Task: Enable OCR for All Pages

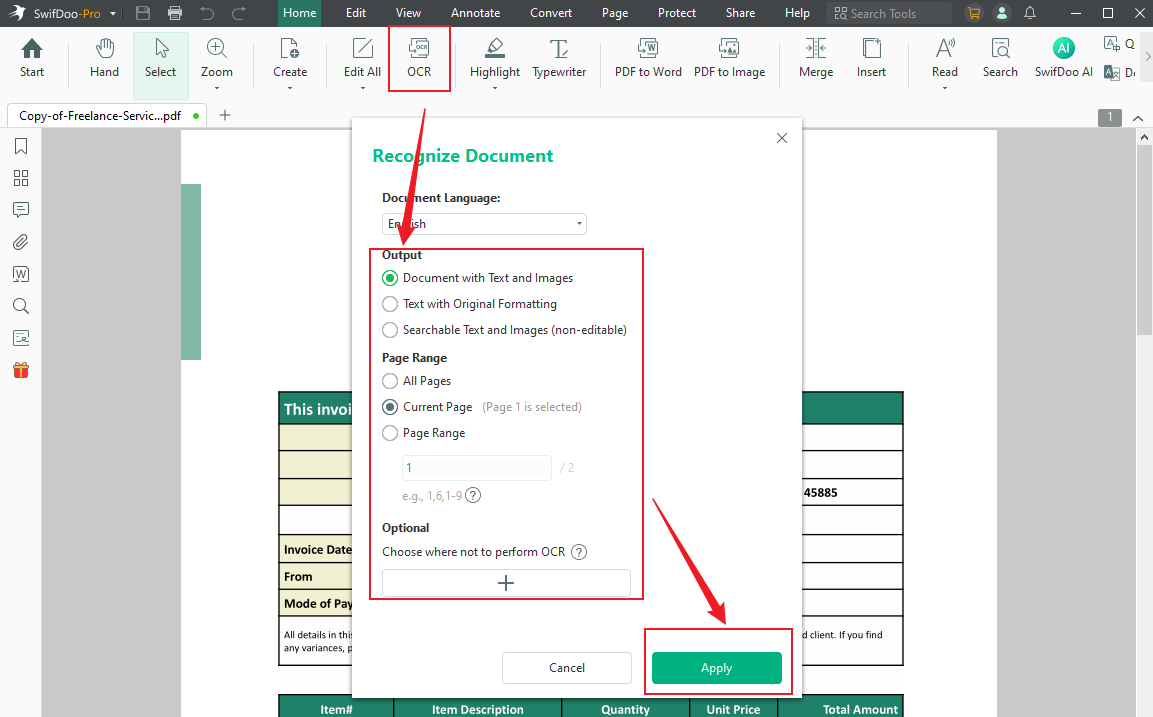Action: pyautogui.click(x=390, y=381)
